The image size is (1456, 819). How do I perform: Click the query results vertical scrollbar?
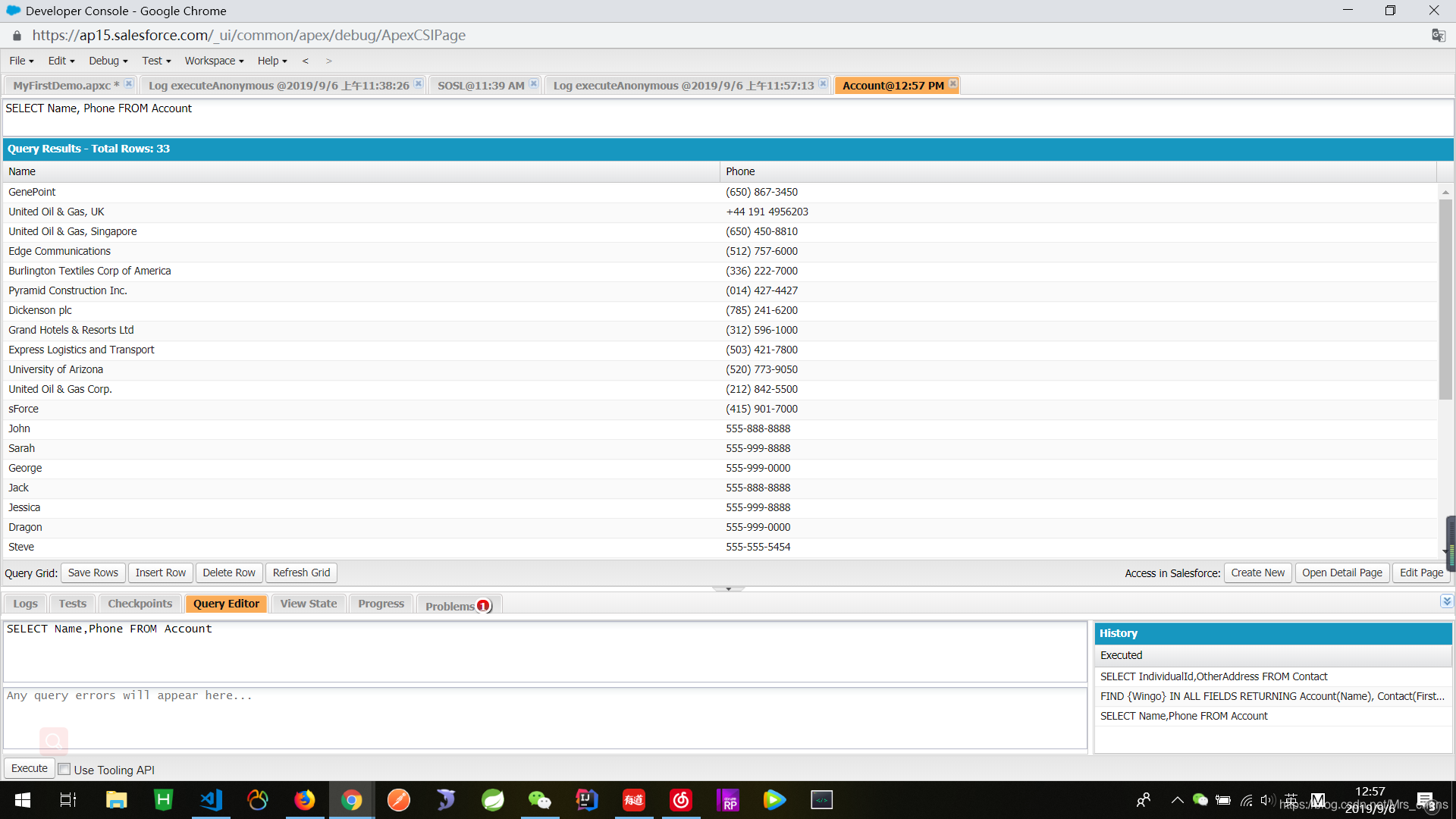tap(1445, 296)
